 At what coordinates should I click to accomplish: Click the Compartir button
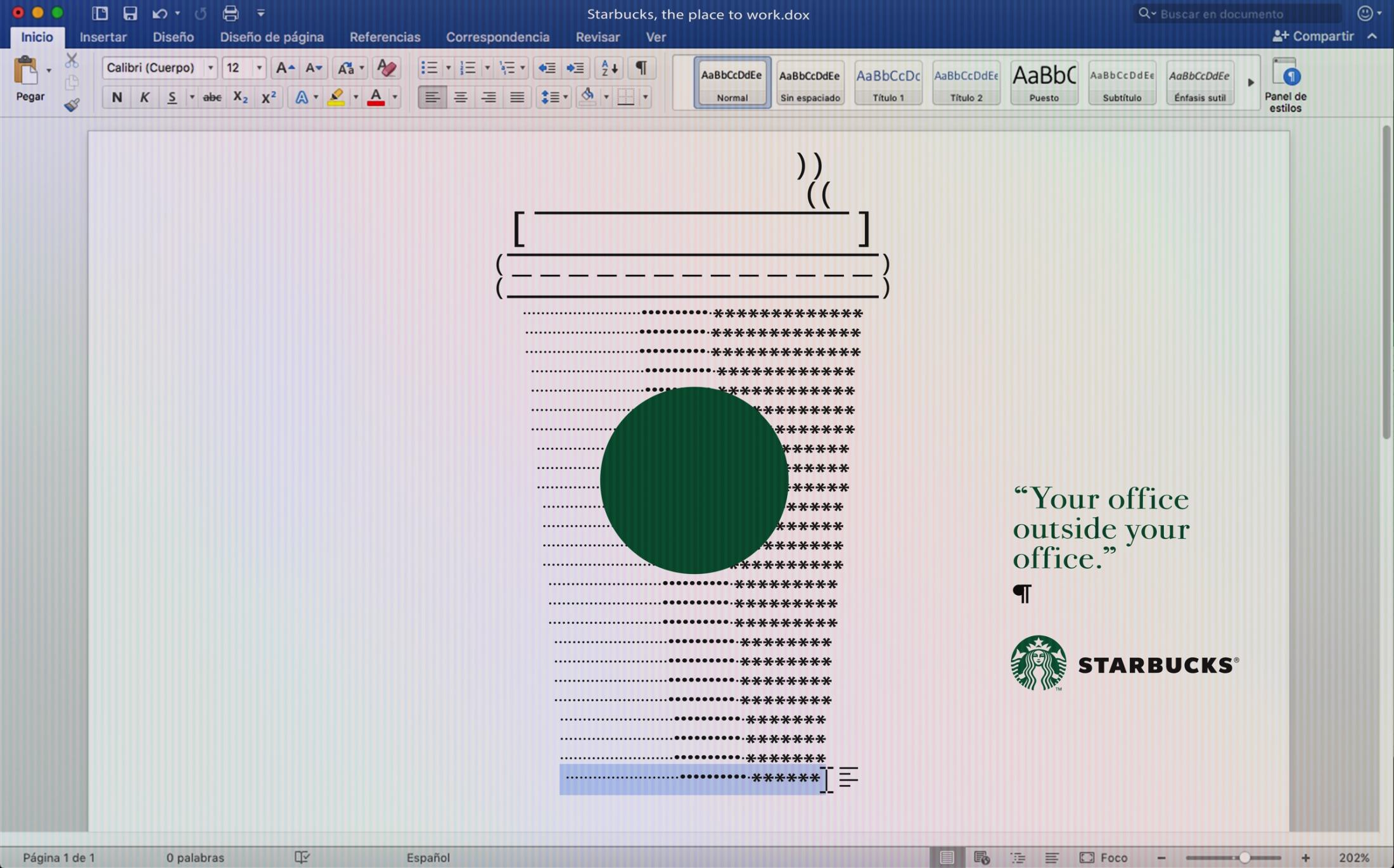(1314, 36)
